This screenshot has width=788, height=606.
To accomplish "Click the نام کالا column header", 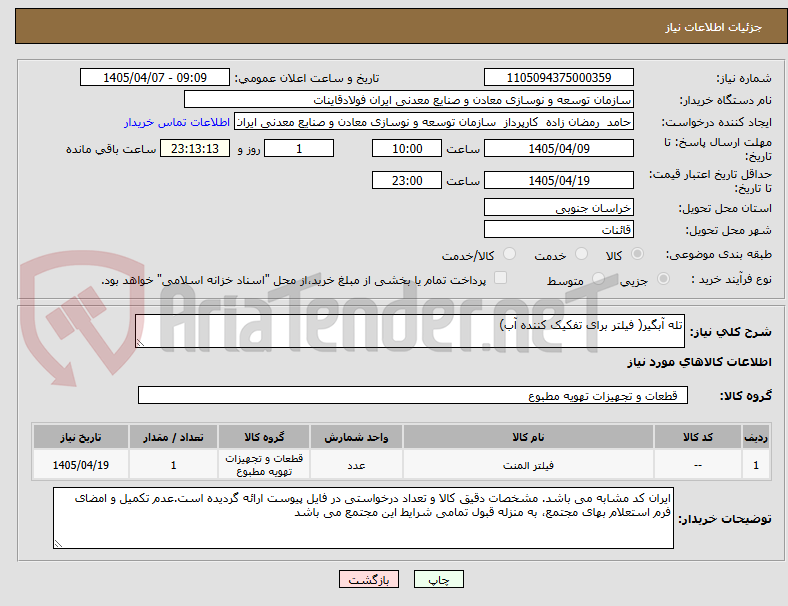I will click(528, 437).
